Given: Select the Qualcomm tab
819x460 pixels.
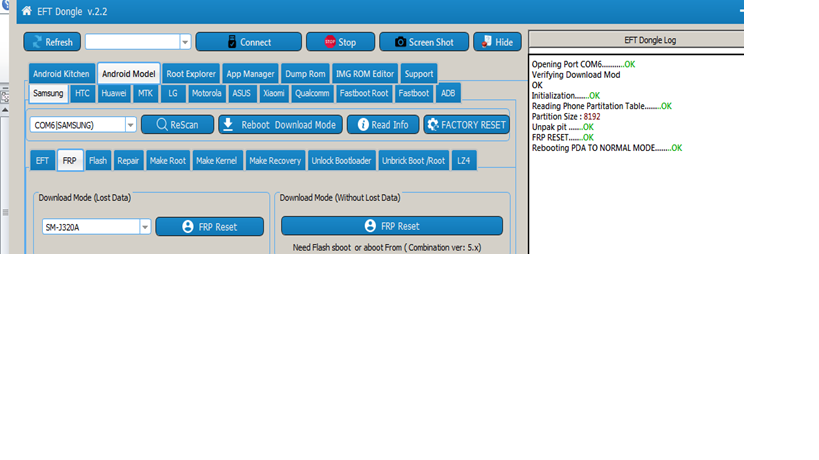Looking at the screenshot, I should (312, 93).
